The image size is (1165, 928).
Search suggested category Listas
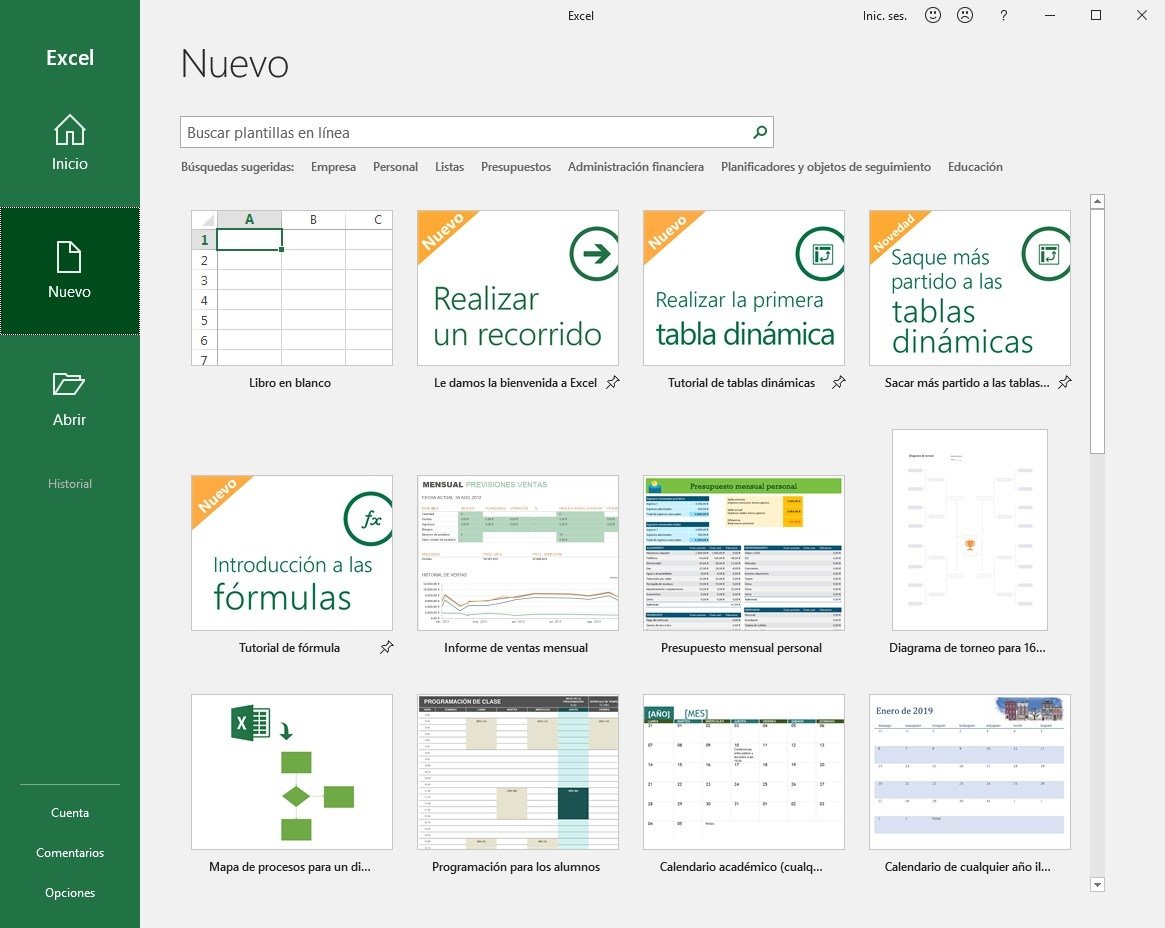tap(450, 167)
